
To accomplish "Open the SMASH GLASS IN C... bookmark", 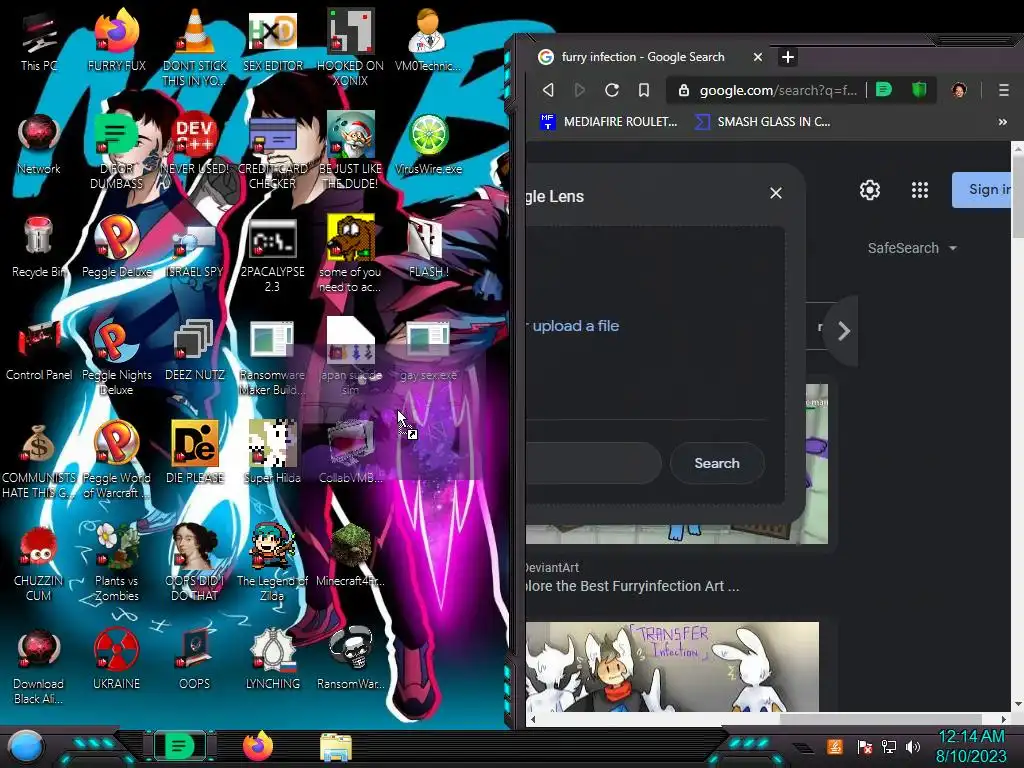I will pos(762,121).
